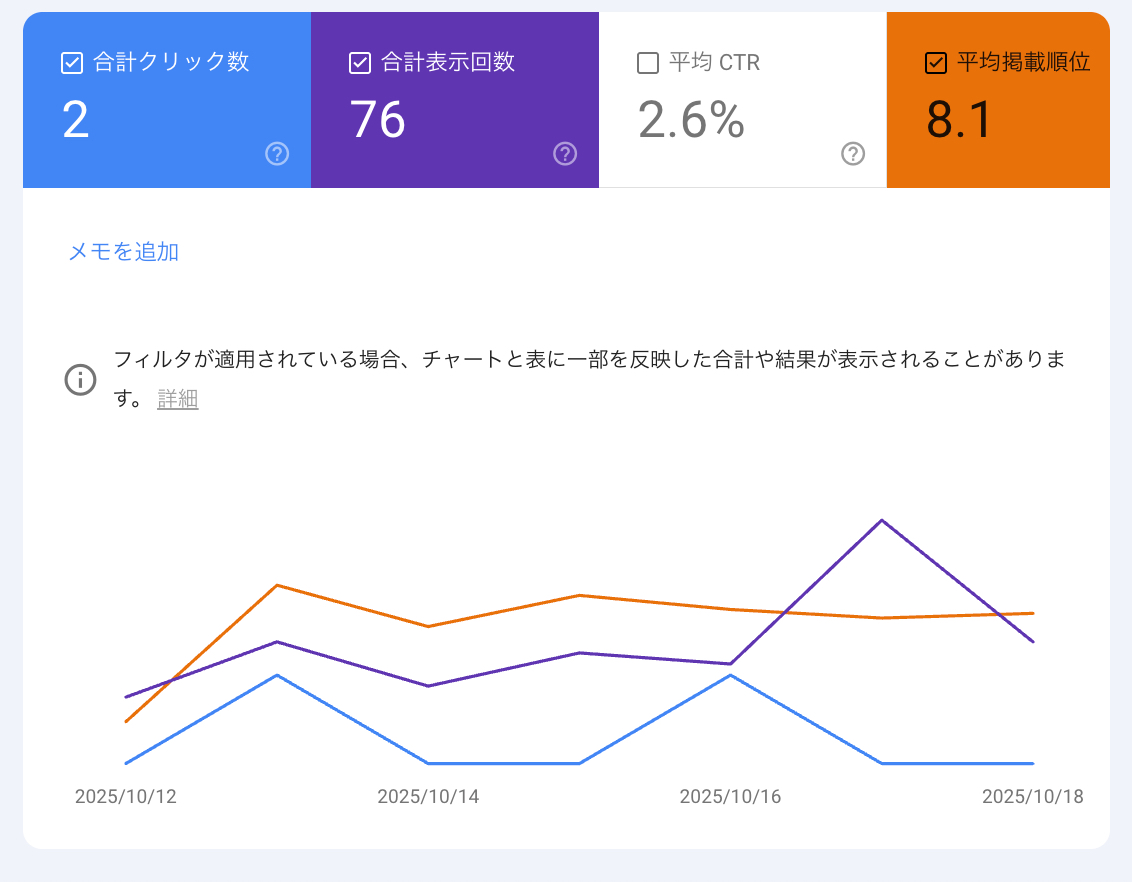Click the 2025/10/16 date label
1132x882 pixels.
(x=730, y=797)
